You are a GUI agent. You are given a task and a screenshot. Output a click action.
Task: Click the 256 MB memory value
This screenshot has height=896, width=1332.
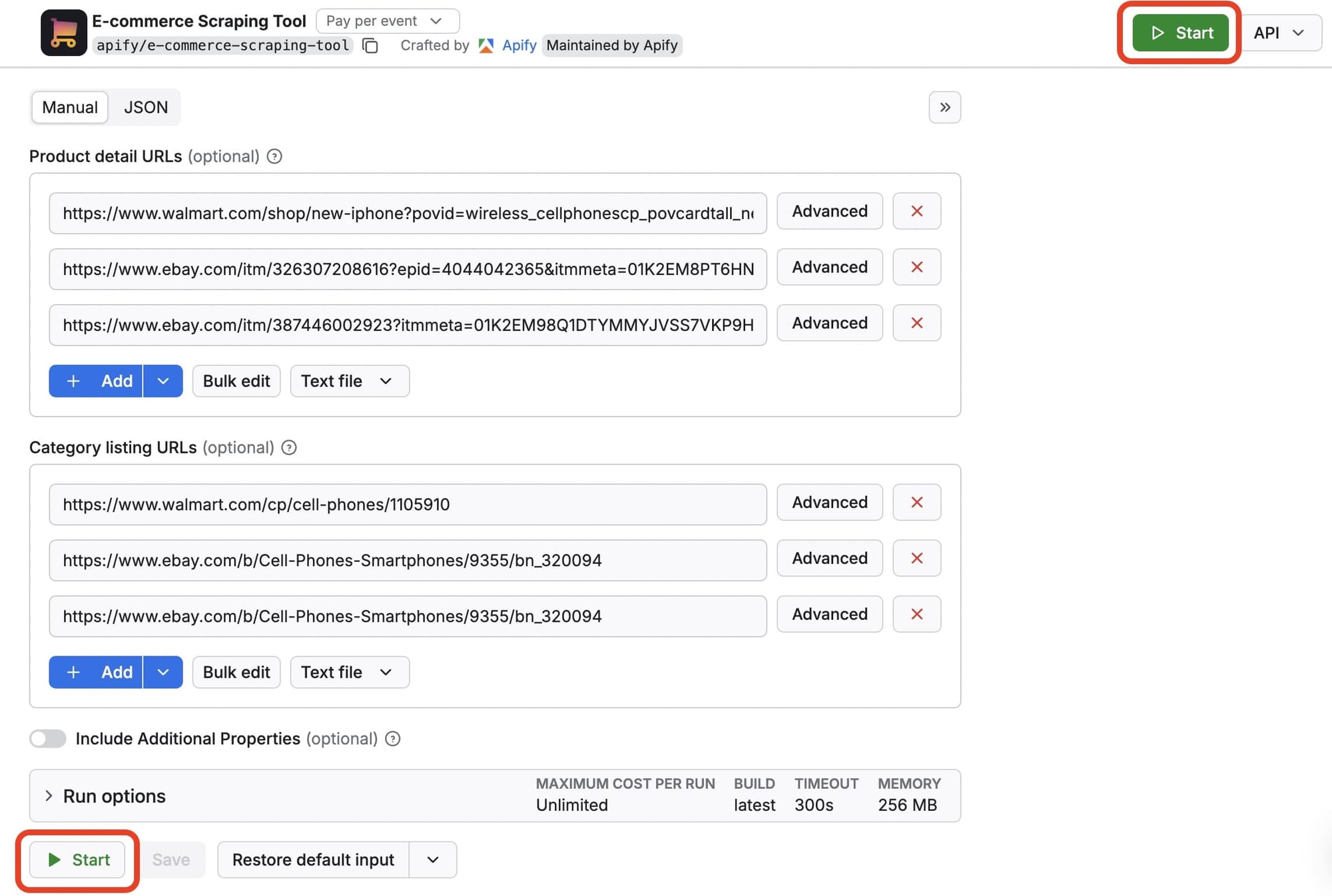[x=907, y=805]
